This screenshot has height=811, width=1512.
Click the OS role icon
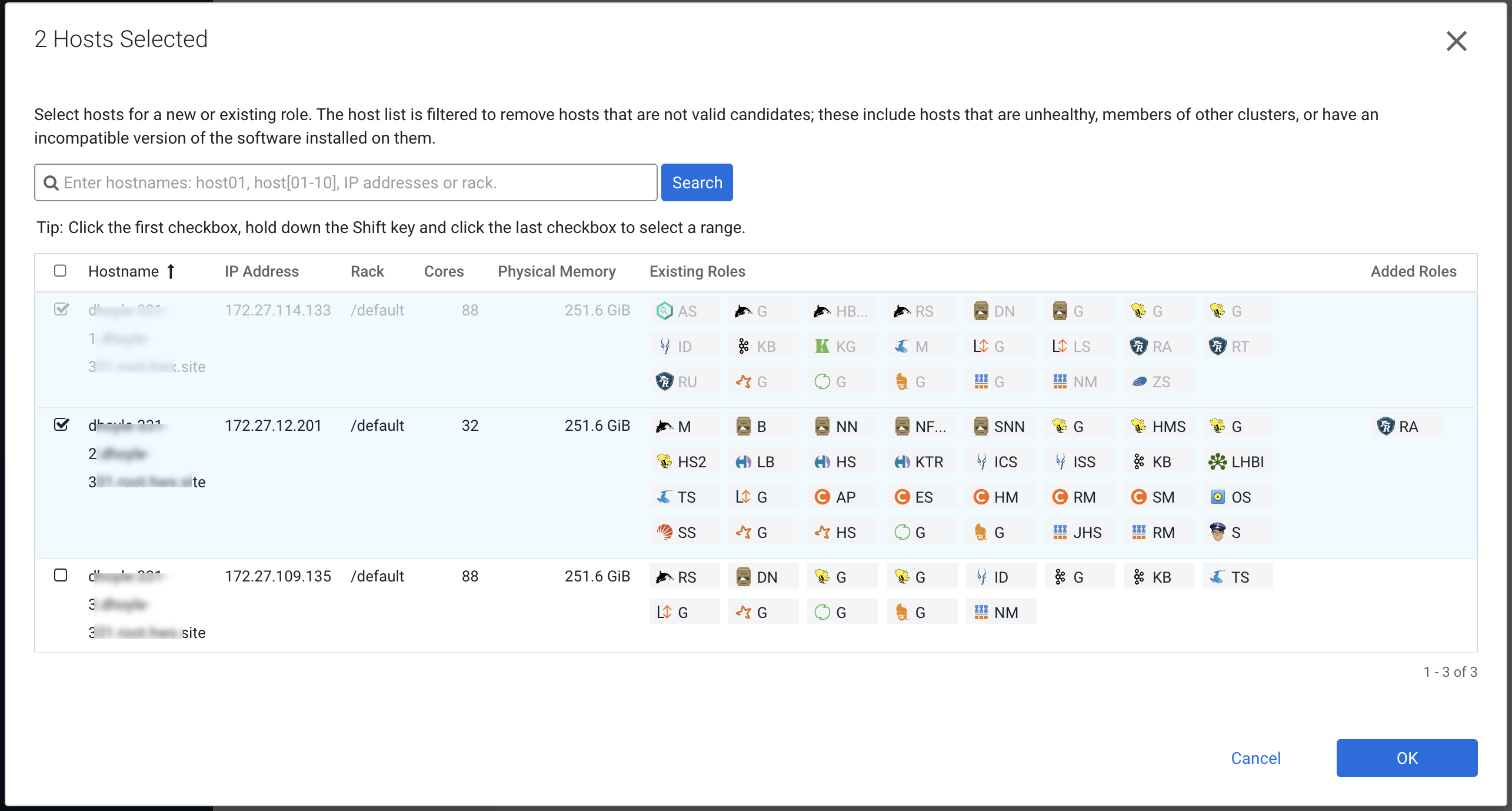[x=1217, y=497]
